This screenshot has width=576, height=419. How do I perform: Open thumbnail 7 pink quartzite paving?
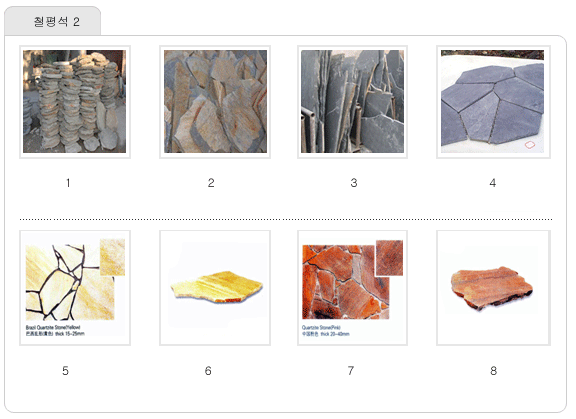tap(353, 288)
